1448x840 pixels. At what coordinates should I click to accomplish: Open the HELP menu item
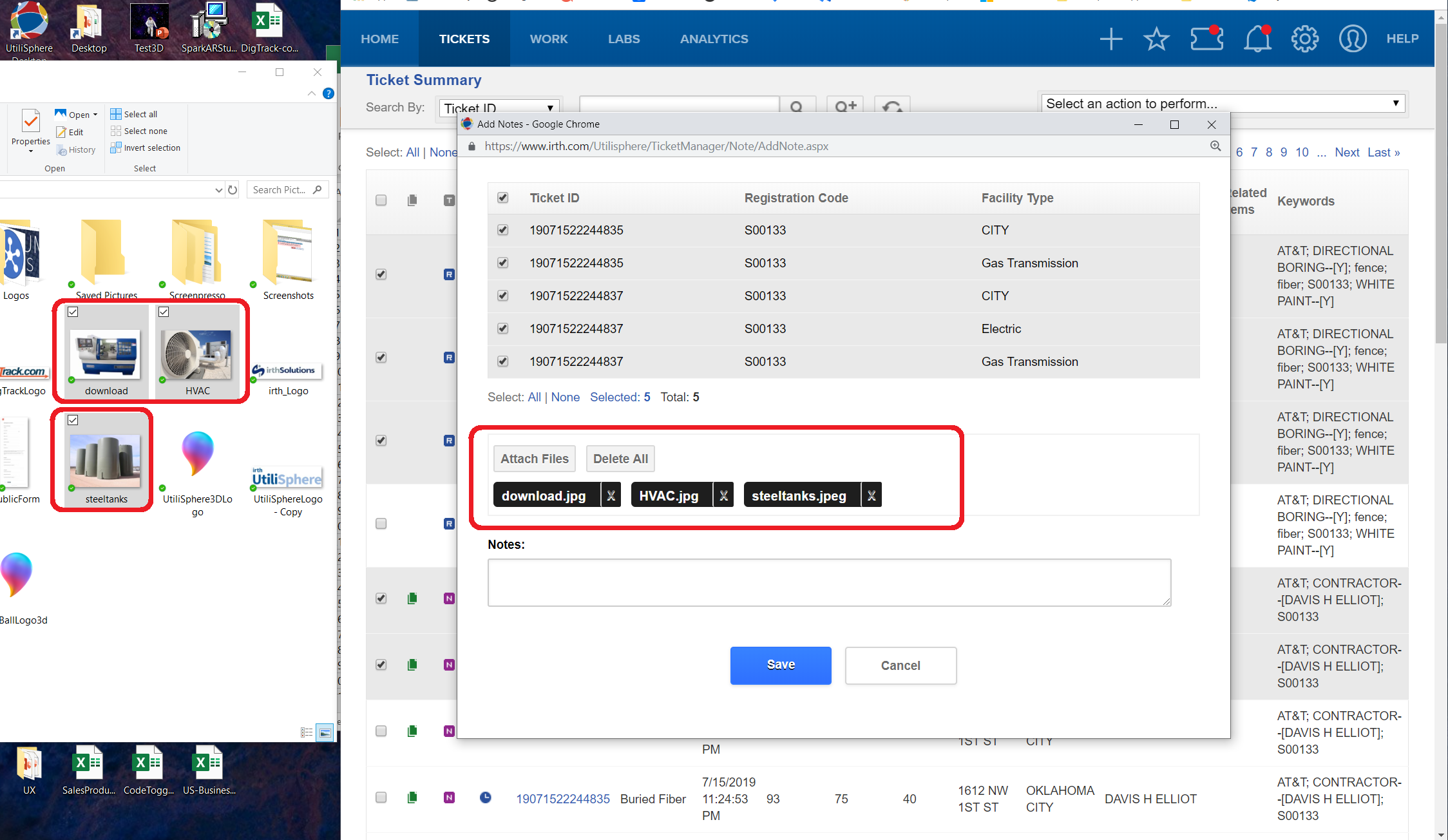point(1402,39)
